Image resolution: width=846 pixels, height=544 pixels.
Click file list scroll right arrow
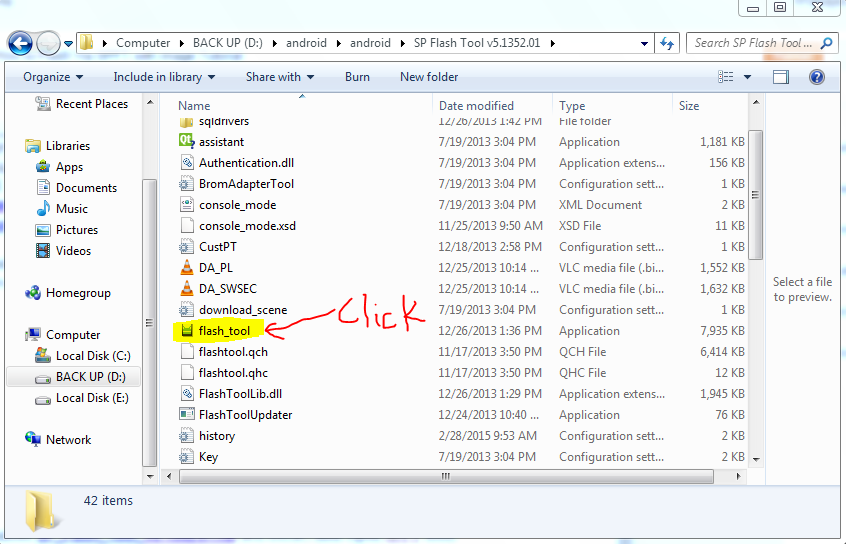739,477
